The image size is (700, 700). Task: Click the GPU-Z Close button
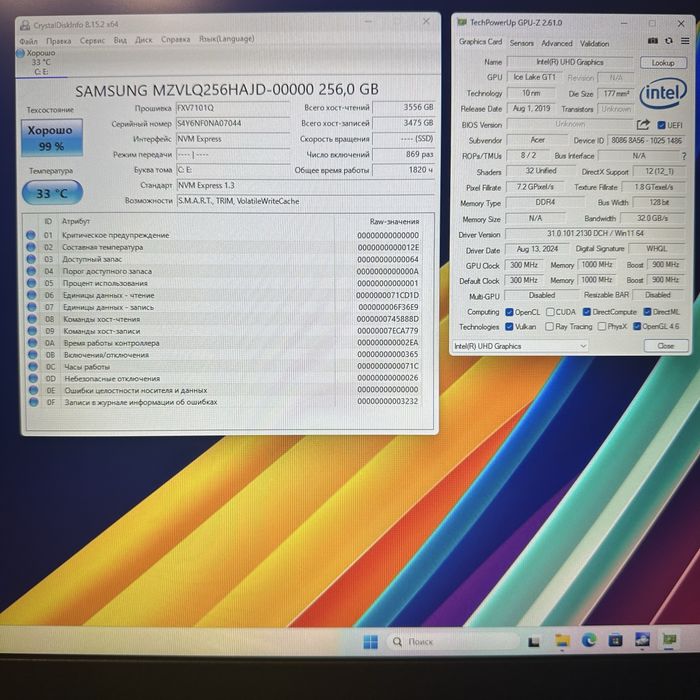click(x=666, y=346)
